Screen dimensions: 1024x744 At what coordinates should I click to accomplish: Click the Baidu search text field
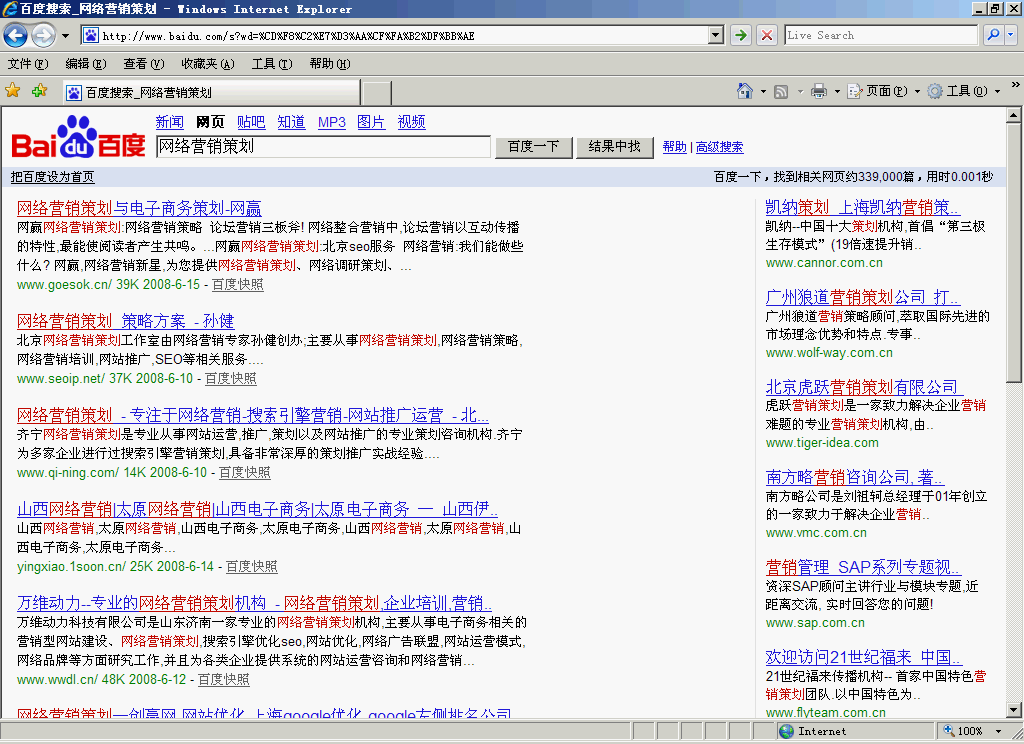[x=323, y=146]
